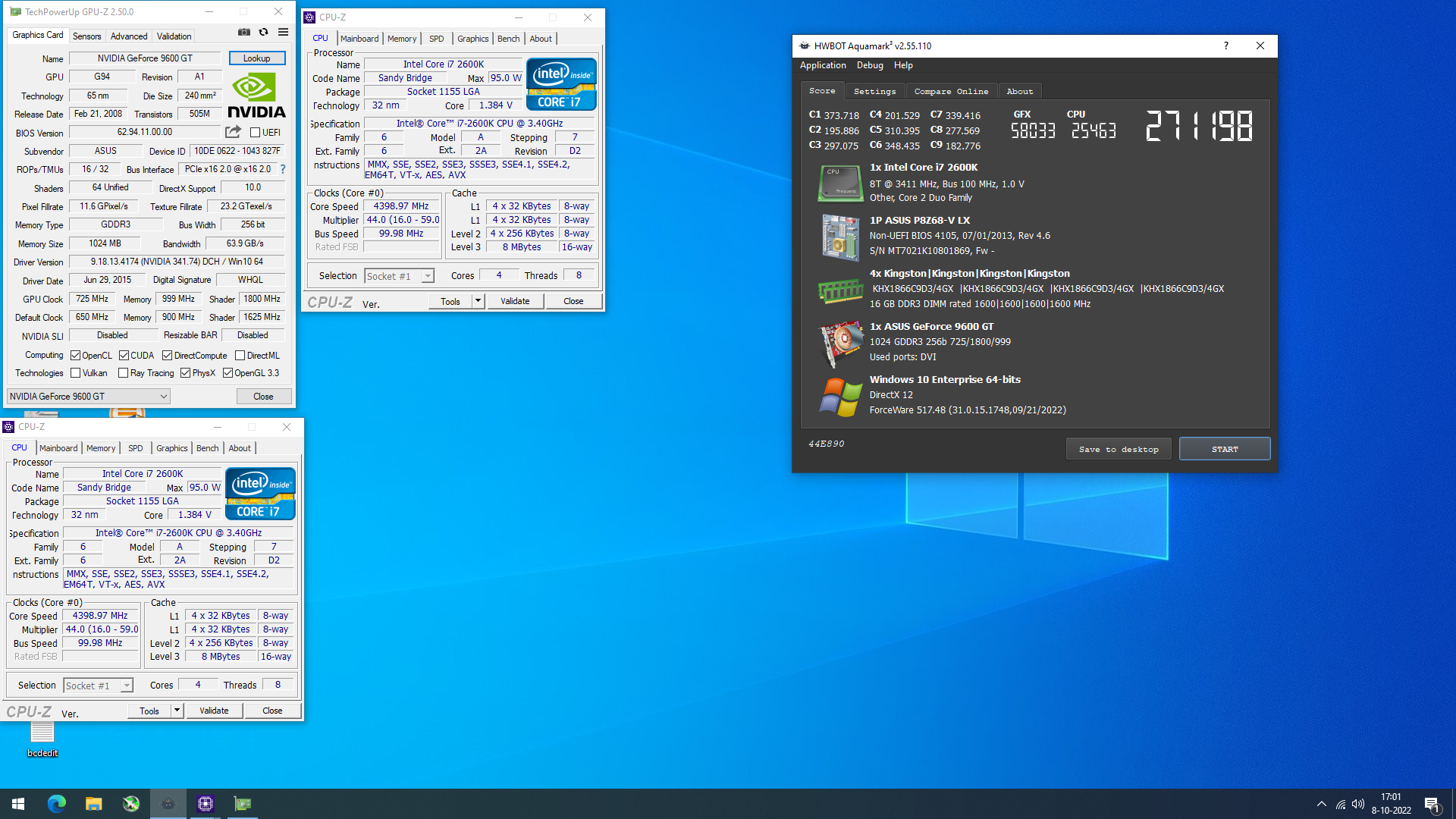Switch to Advanced tab in GPU-Z
The width and height of the screenshot is (1456, 819).
129,36
